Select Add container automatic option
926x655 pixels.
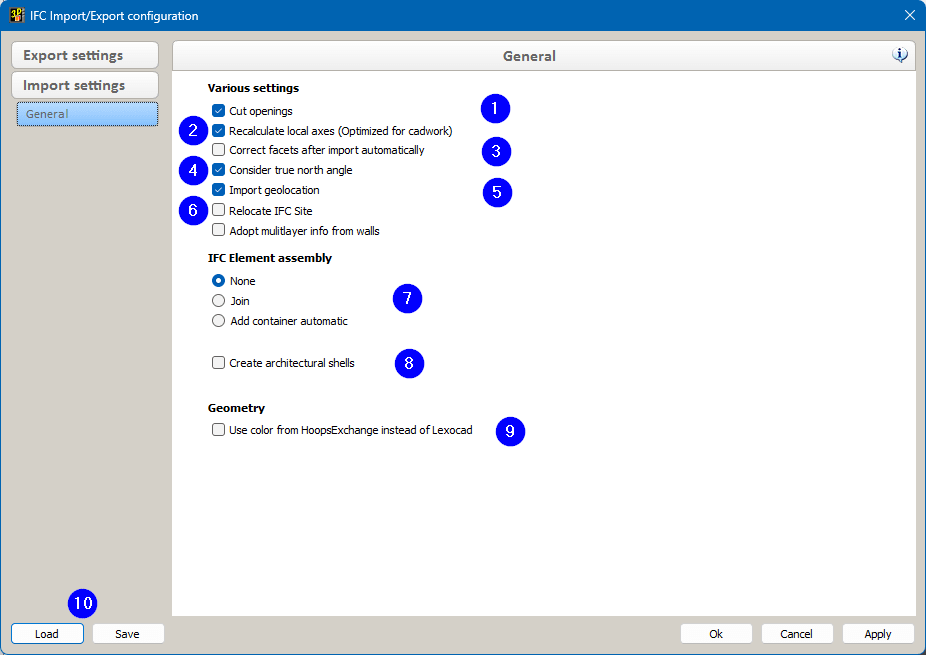click(x=218, y=321)
